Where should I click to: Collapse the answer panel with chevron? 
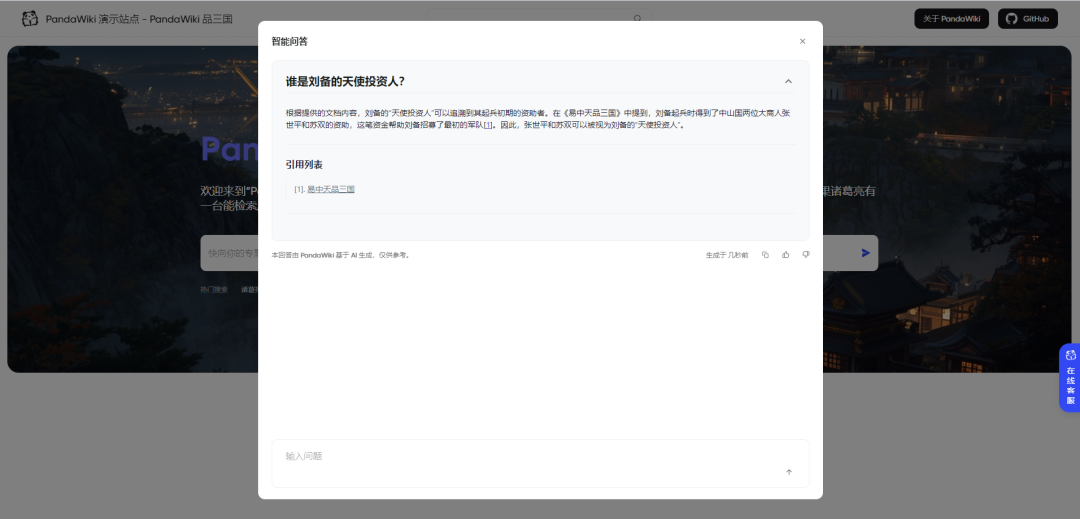pos(788,81)
